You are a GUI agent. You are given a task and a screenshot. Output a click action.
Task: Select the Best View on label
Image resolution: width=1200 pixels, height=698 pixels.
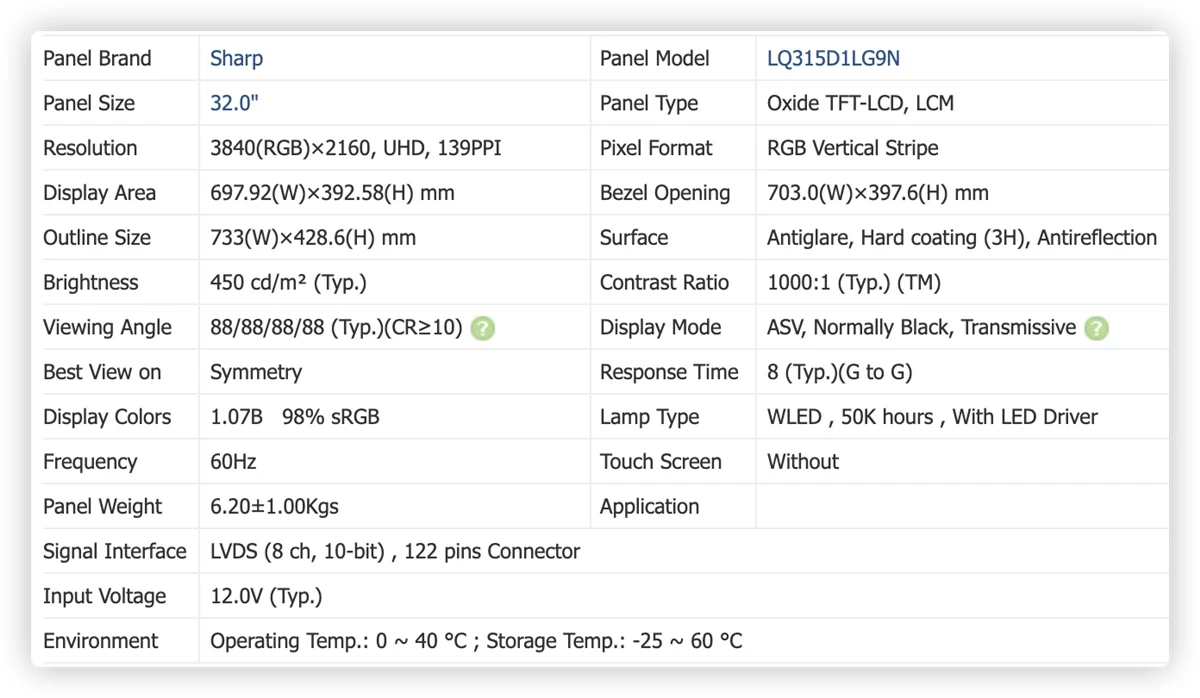coord(102,373)
